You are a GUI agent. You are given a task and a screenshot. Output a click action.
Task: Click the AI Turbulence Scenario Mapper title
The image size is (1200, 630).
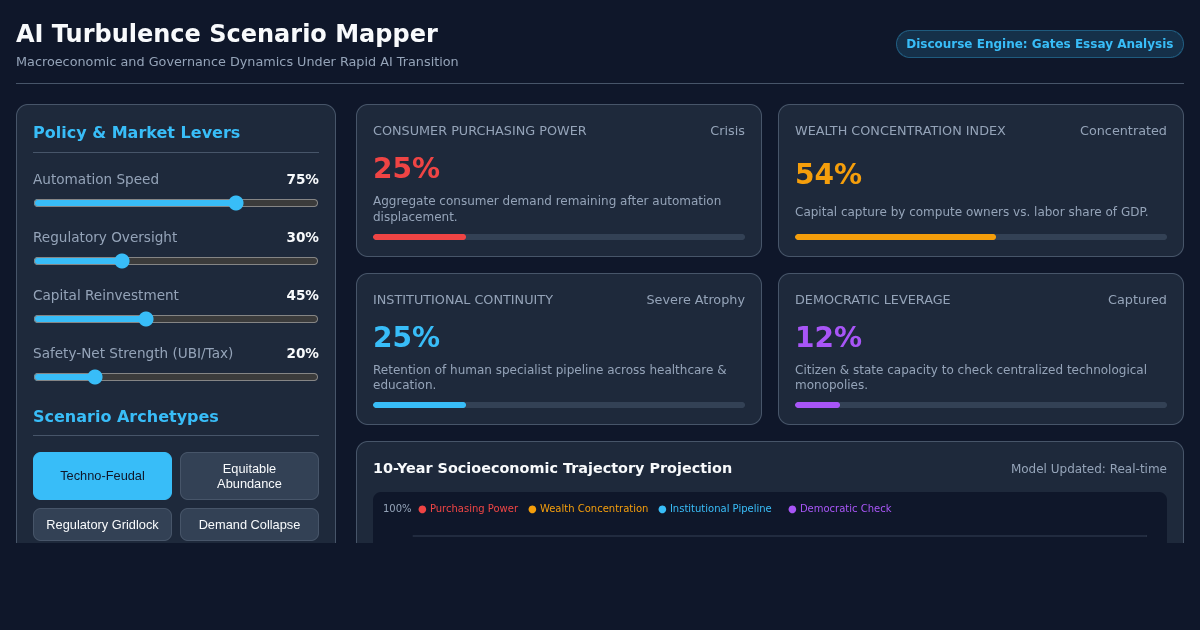(227, 34)
